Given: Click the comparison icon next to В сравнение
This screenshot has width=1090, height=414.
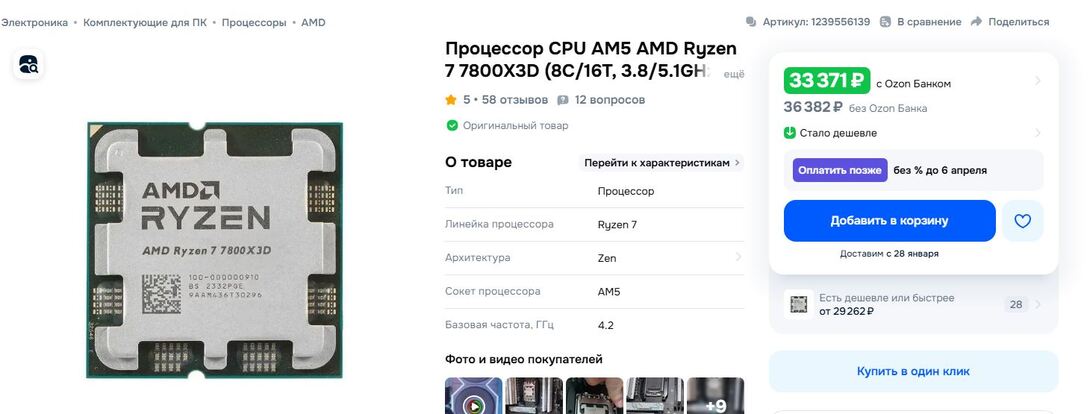Looking at the screenshot, I should click(885, 22).
